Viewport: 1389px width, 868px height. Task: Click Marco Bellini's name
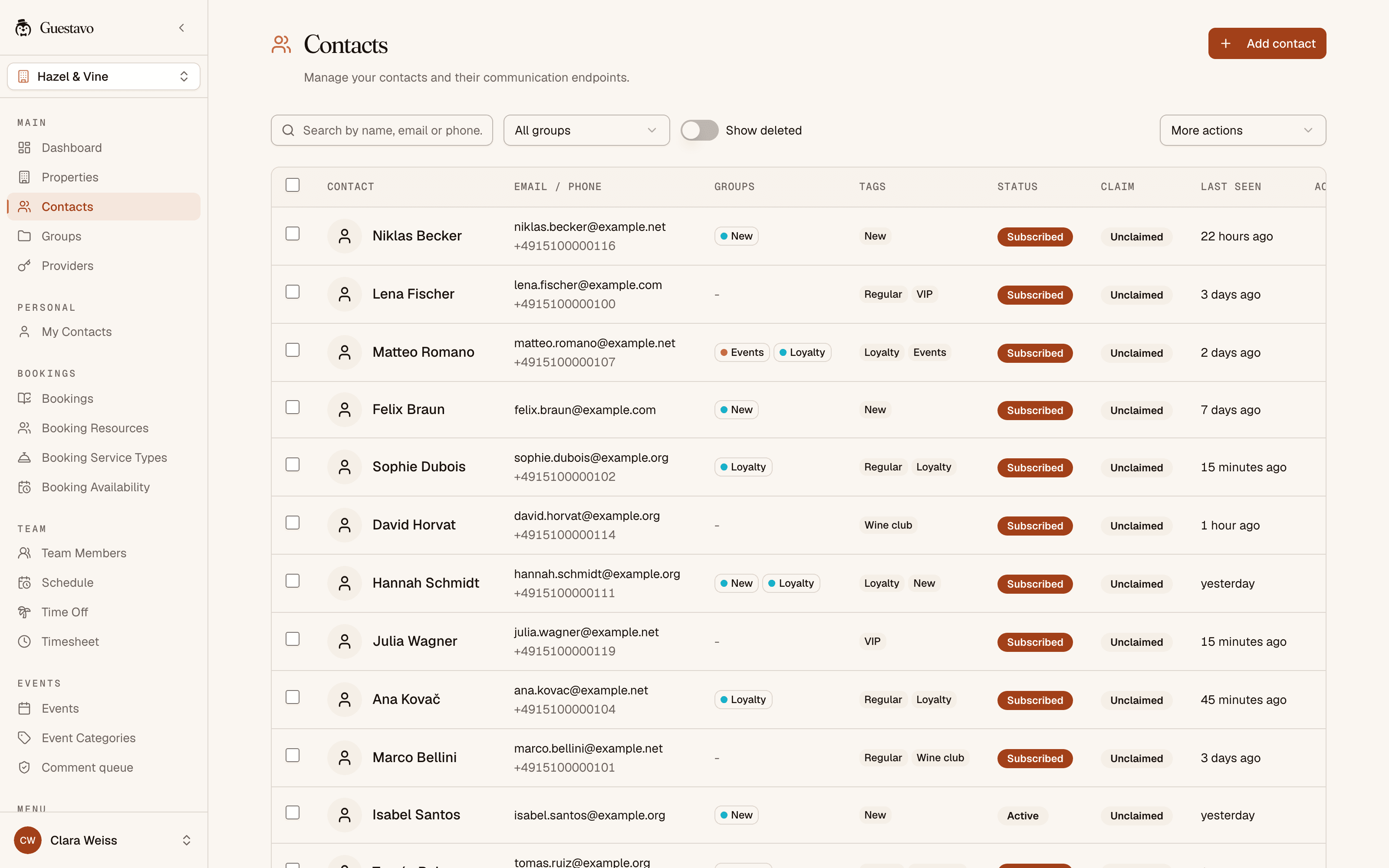click(415, 757)
